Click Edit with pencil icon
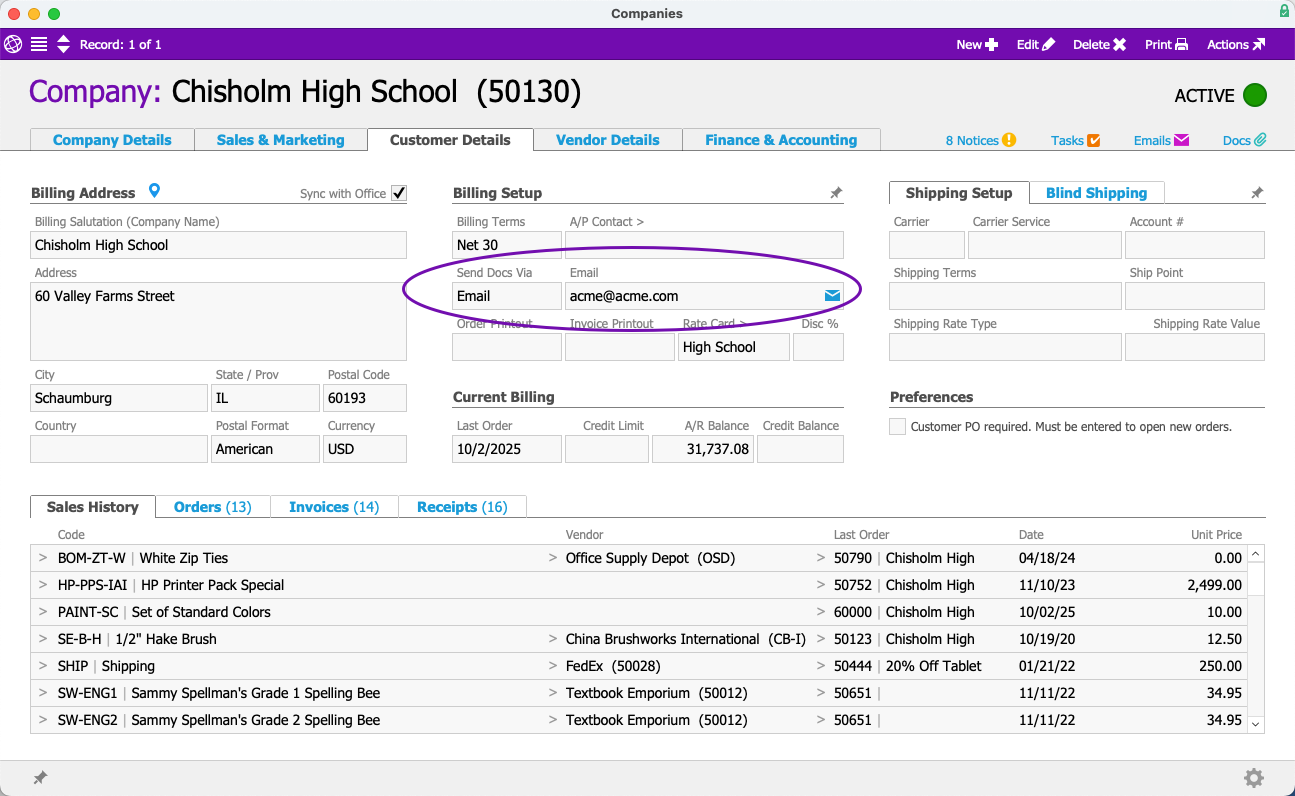This screenshot has height=796, width=1295. [1035, 44]
